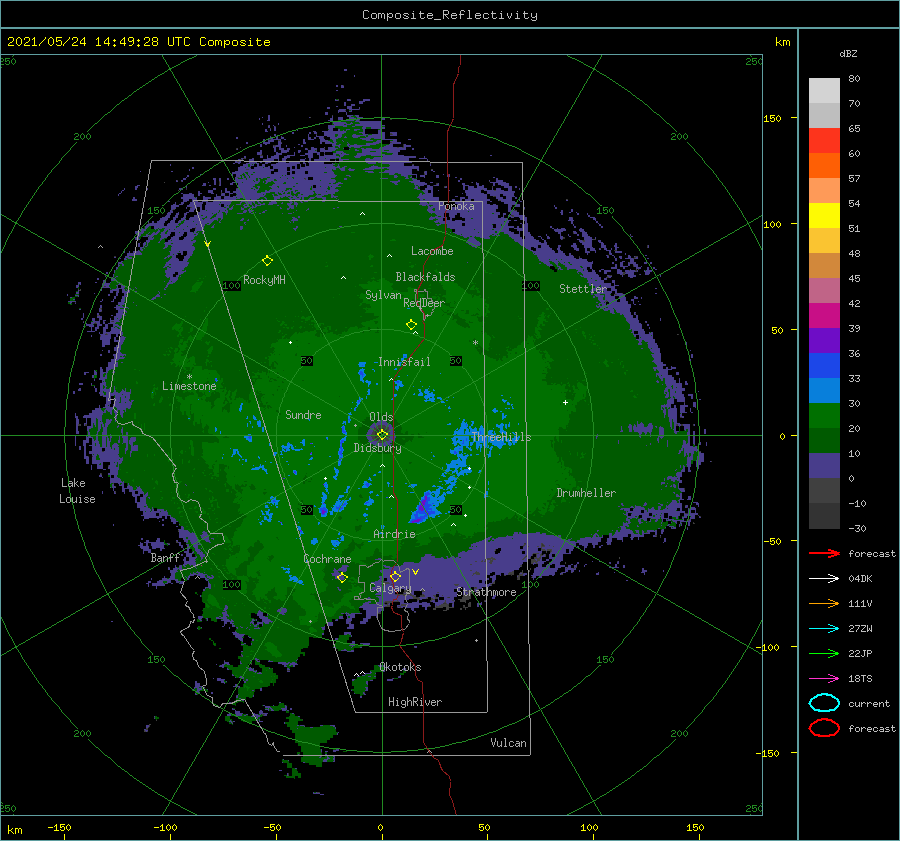900x841 pixels.
Task: Click the 2021/05/24 14:49:28 UTC timestamp
Action: tap(86, 41)
